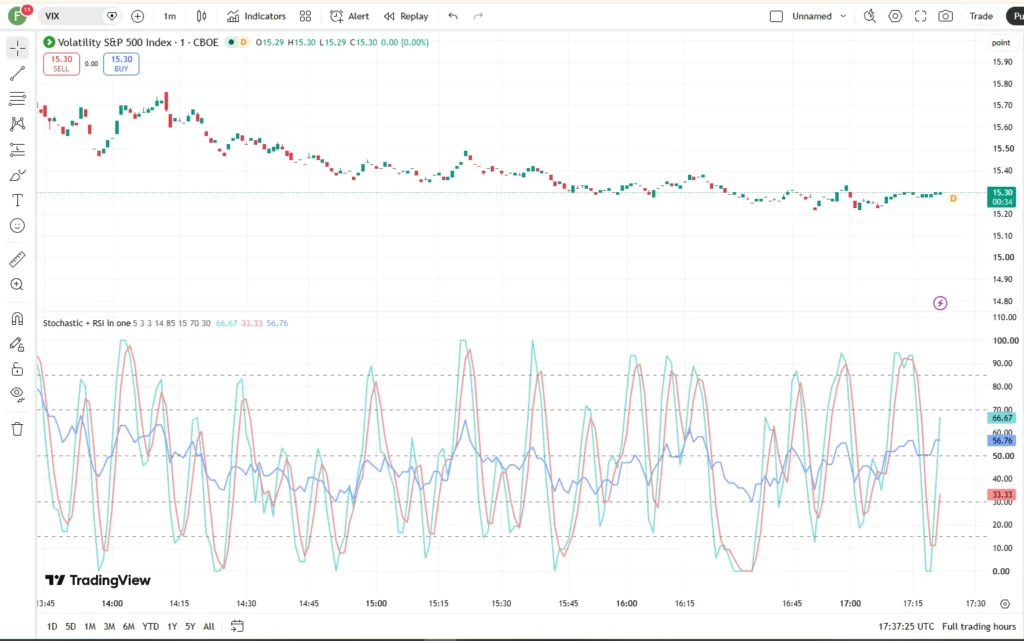The height and width of the screenshot is (641, 1024).
Task: Open the Trade panel
Action: coord(981,16)
